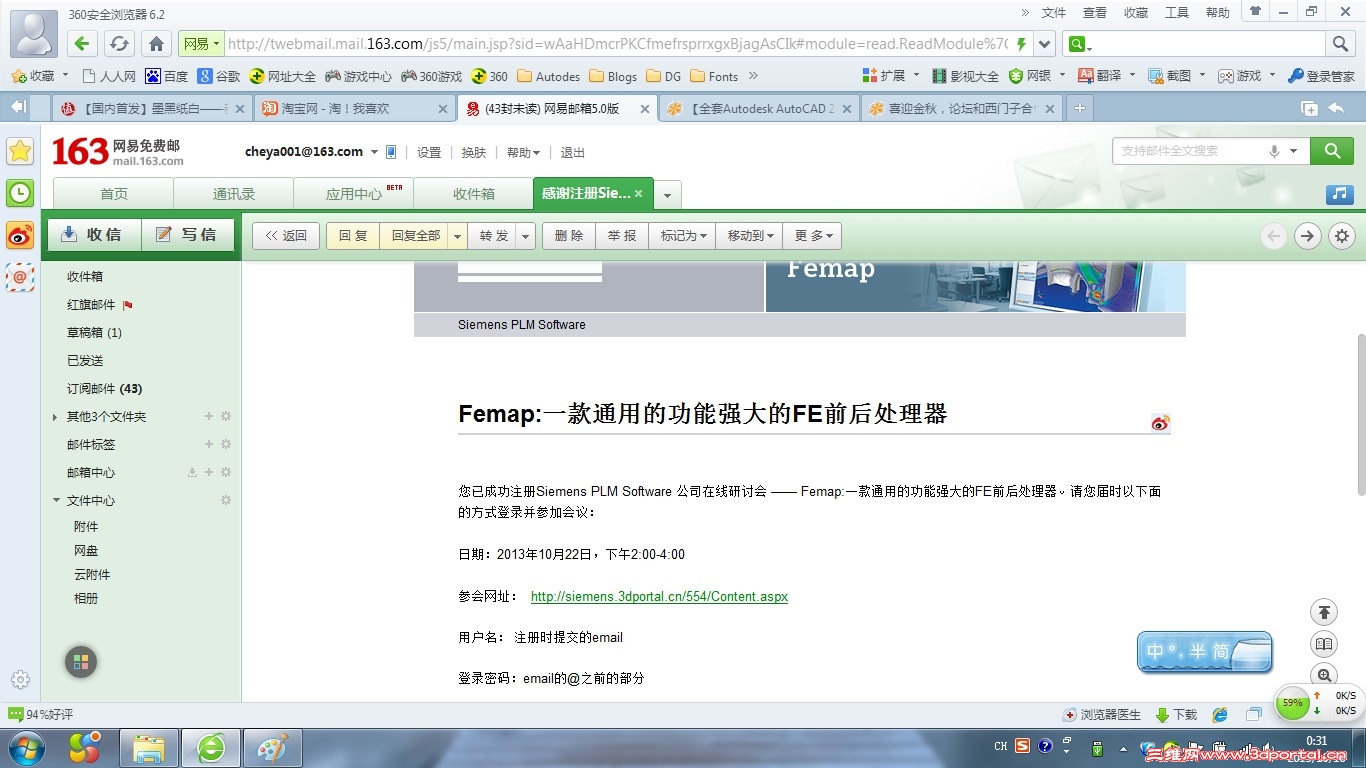Open the 应用中心 tab
This screenshot has width=1366, height=768.
coord(354,194)
